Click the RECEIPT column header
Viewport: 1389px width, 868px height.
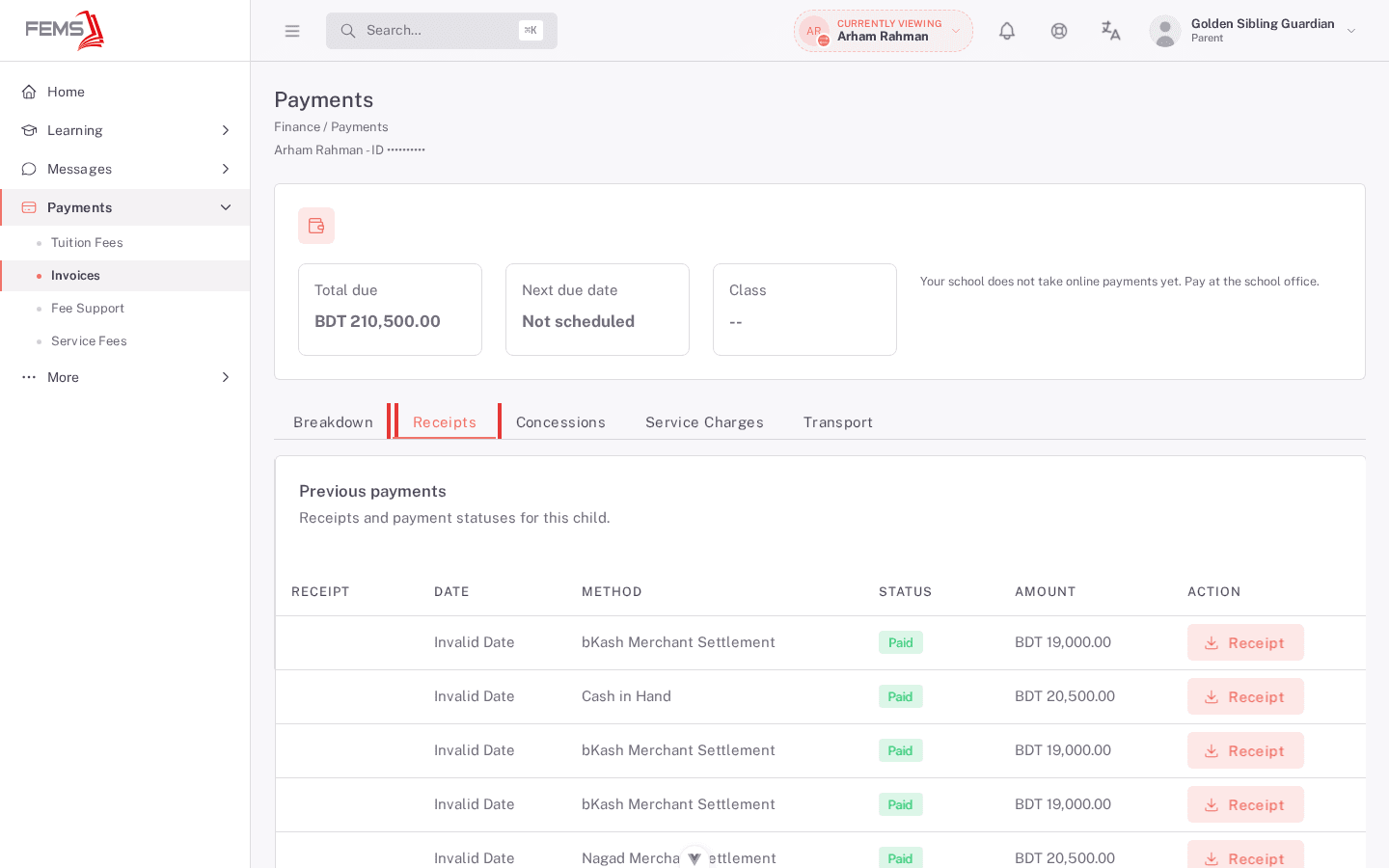[x=320, y=592]
